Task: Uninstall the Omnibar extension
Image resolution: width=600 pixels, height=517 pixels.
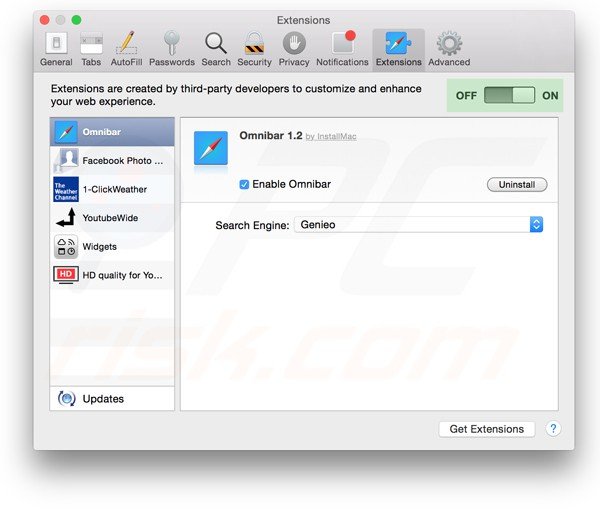Action: pyautogui.click(x=517, y=184)
